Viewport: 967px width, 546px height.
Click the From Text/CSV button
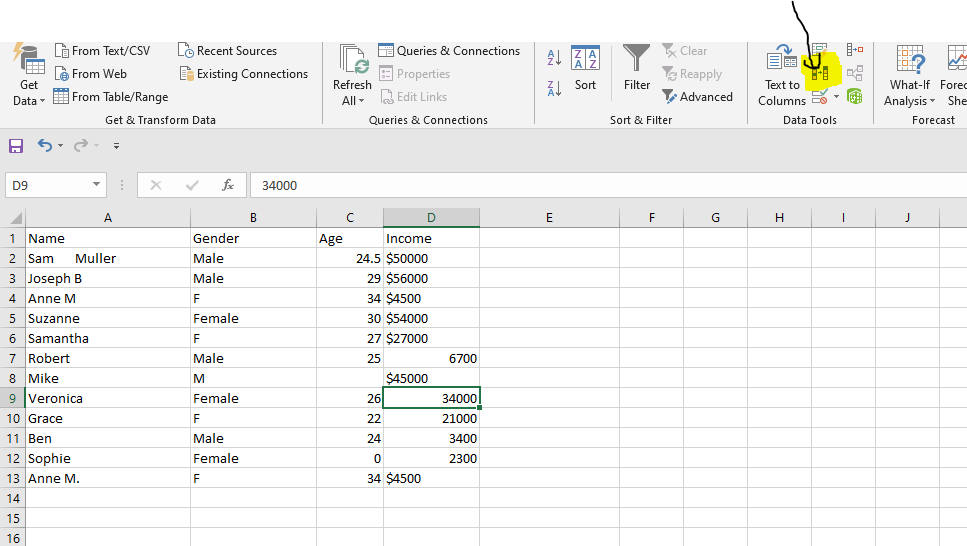(x=102, y=51)
